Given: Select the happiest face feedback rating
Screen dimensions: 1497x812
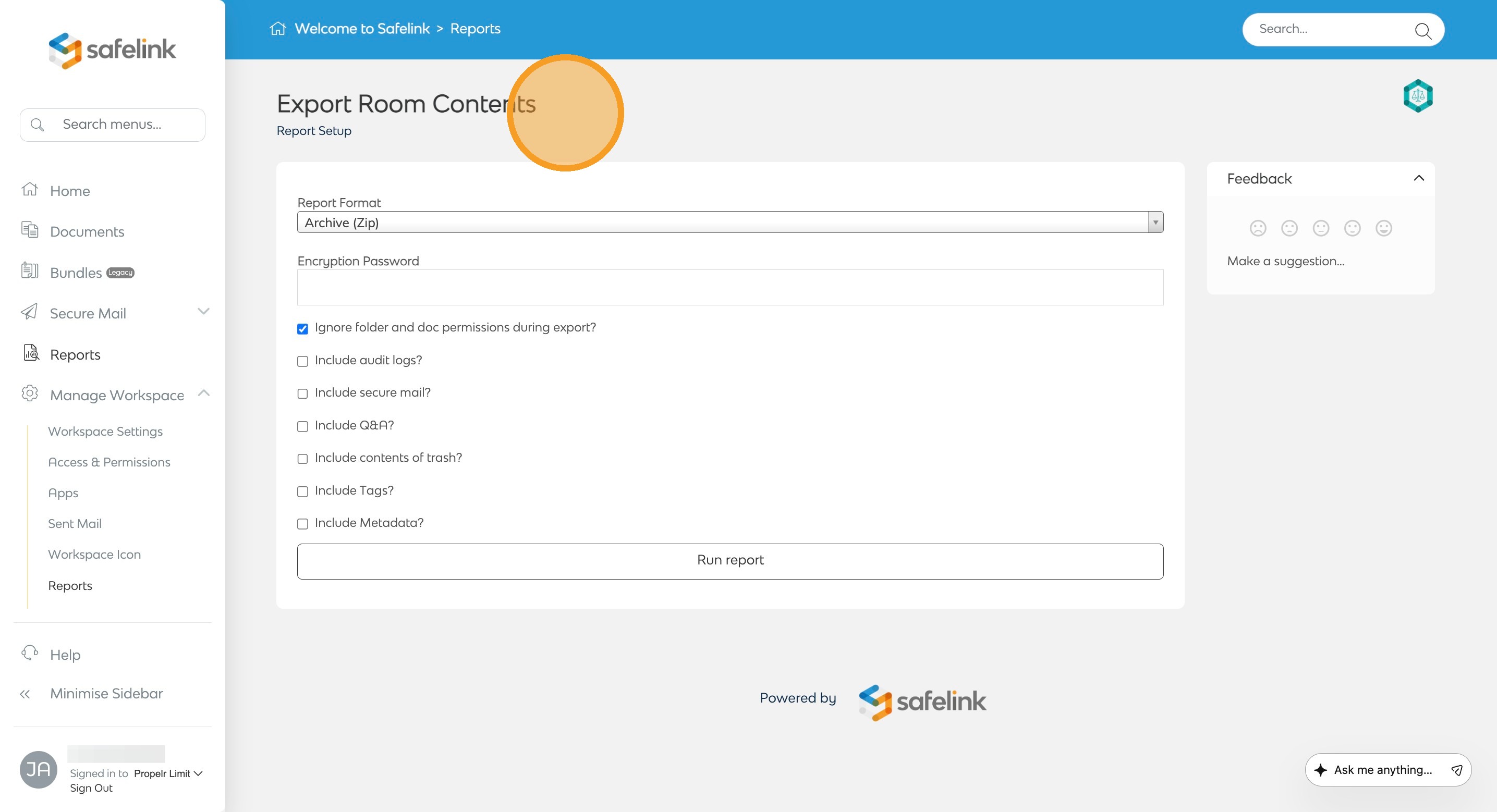Looking at the screenshot, I should coord(1383,228).
